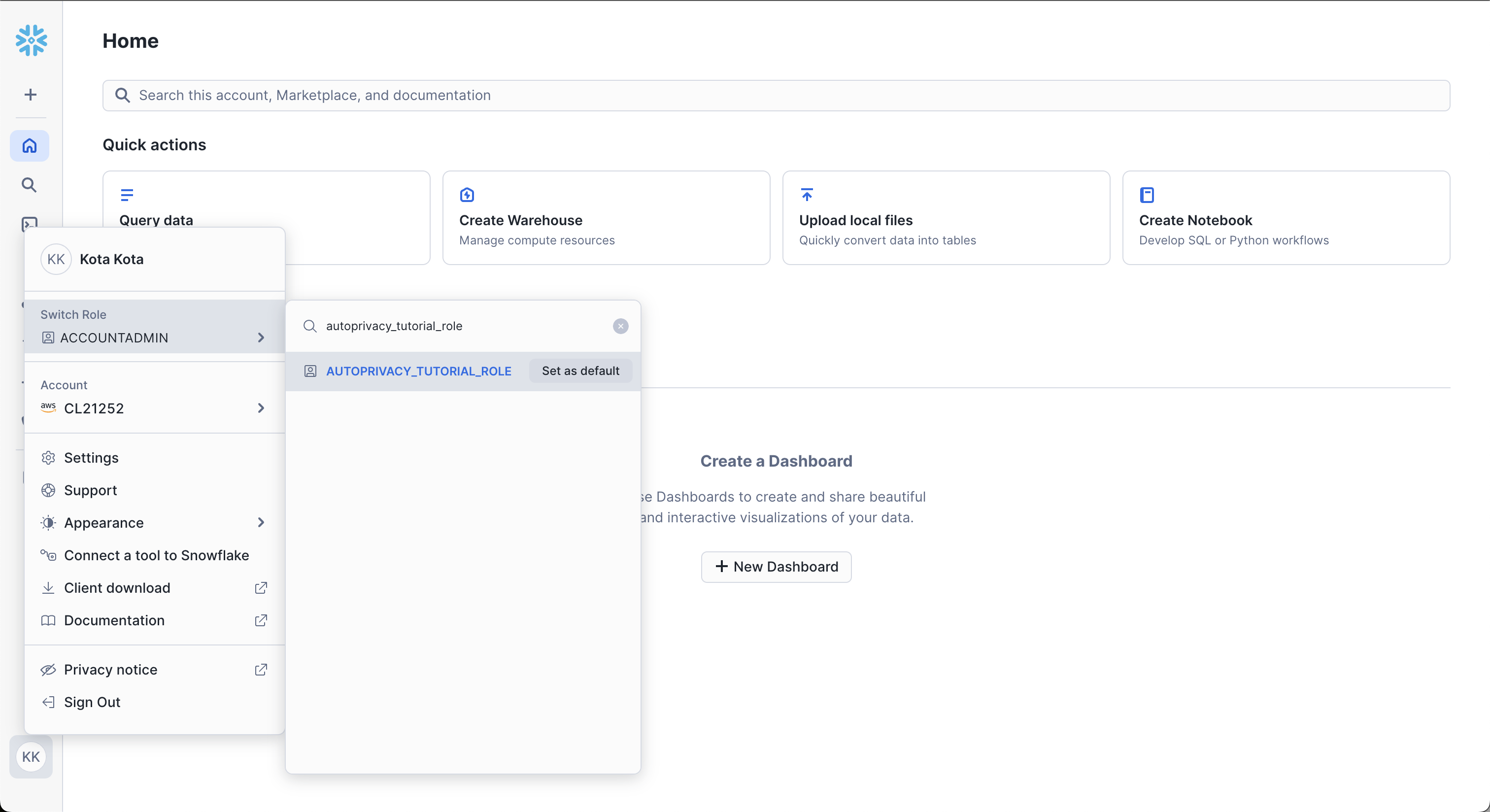Clear the role search field
The height and width of the screenshot is (812, 1490).
coord(620,326)
